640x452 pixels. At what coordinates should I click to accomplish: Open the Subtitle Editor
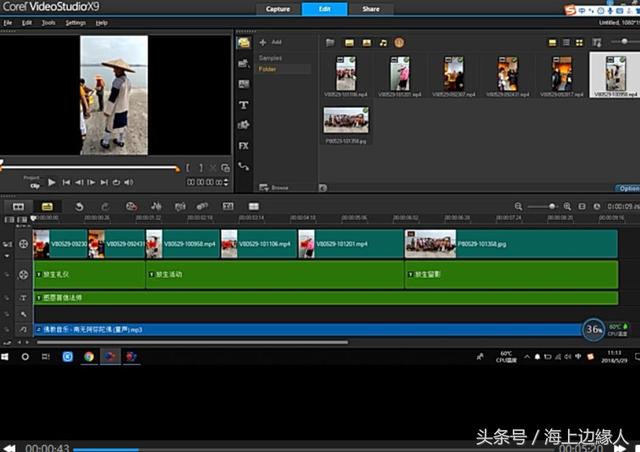point(228,207)
